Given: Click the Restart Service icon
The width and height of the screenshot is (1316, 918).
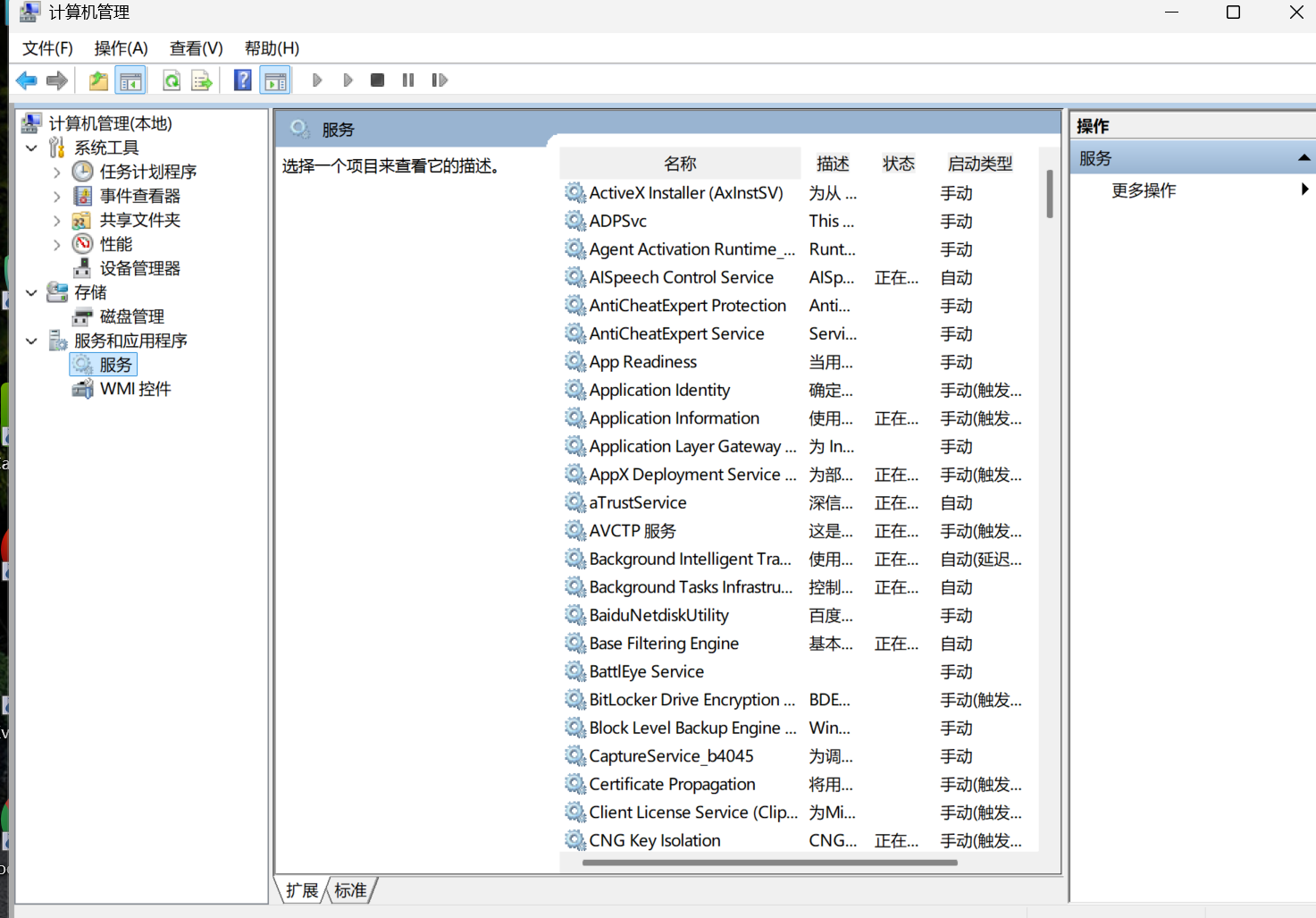Looking at the screenshot, I should point(439,80).
